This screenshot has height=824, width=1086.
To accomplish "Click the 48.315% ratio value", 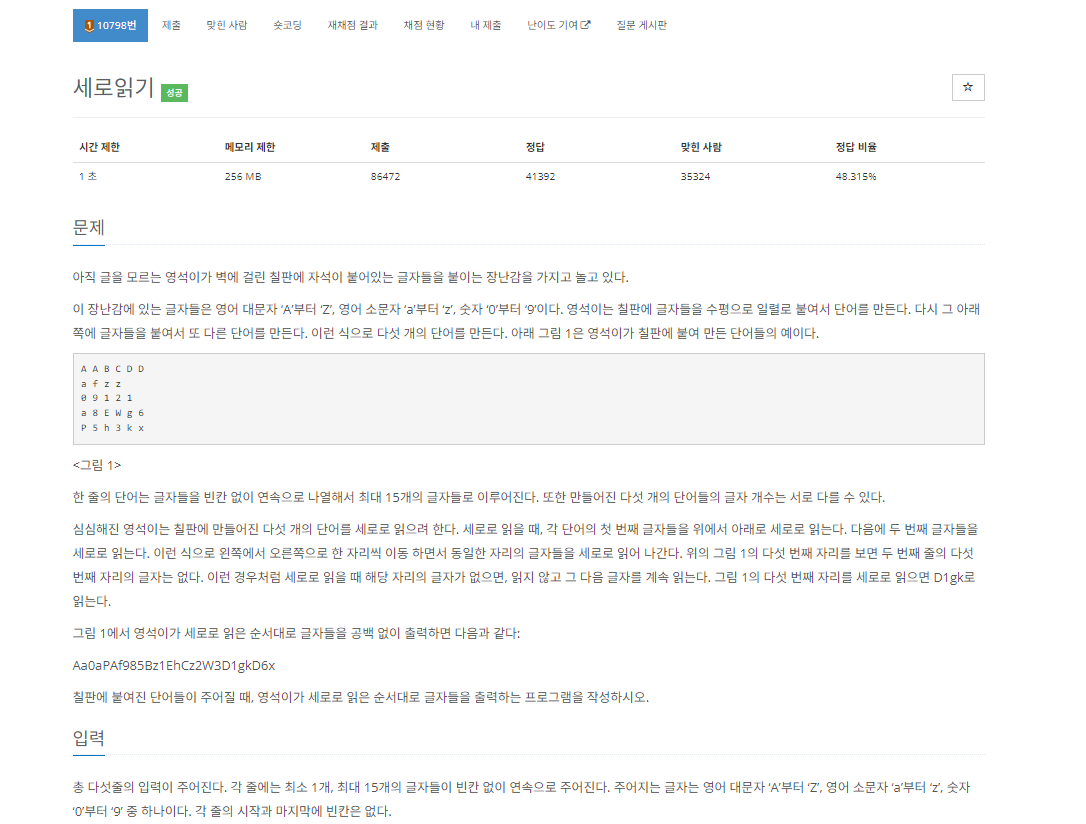I will click(856, 177).
